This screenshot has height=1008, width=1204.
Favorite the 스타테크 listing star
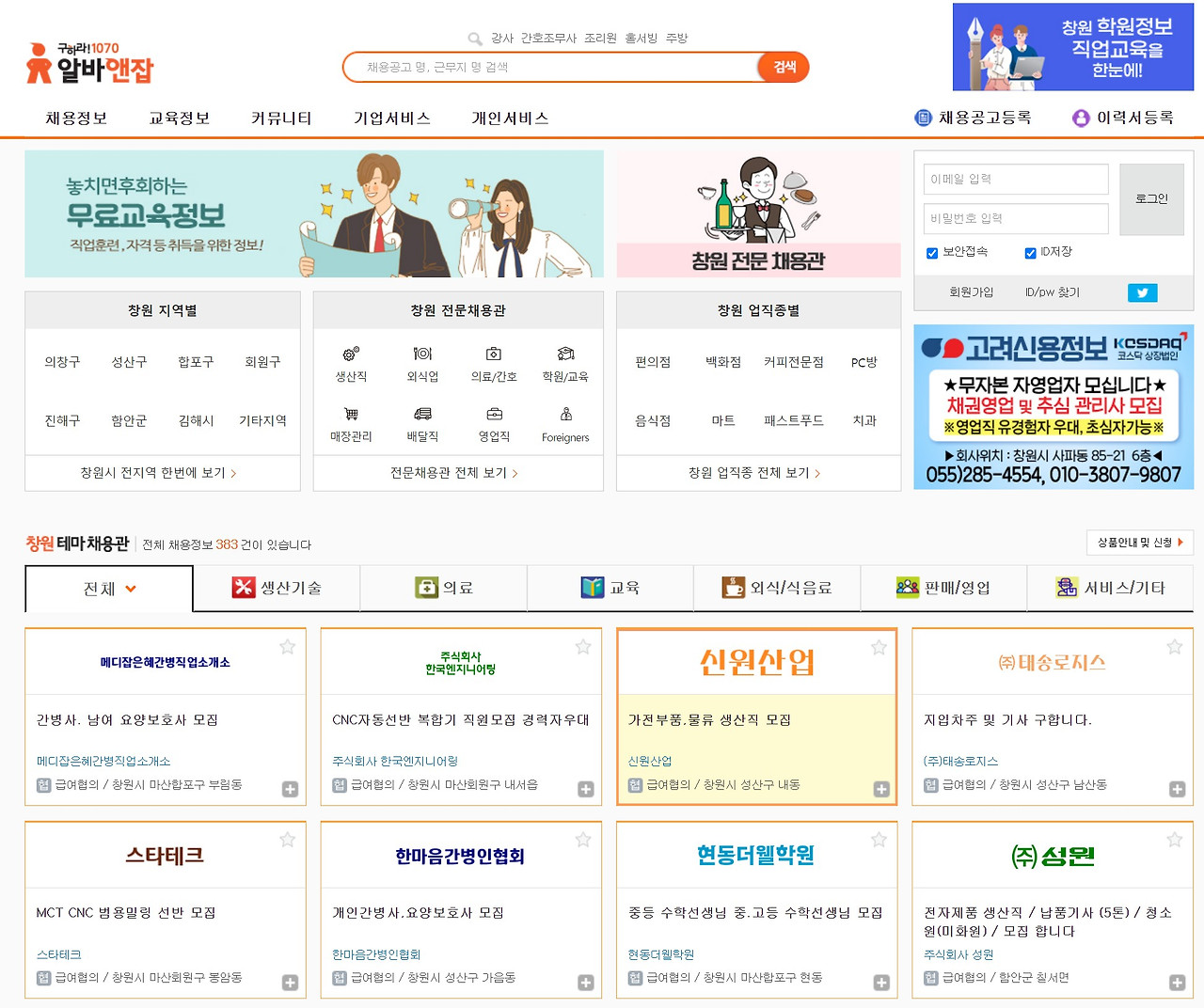[288, 840]
